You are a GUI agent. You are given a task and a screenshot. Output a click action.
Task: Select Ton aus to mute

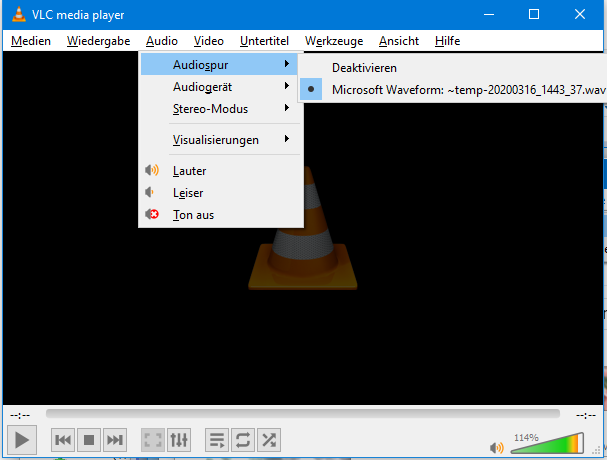click(219, 215)
